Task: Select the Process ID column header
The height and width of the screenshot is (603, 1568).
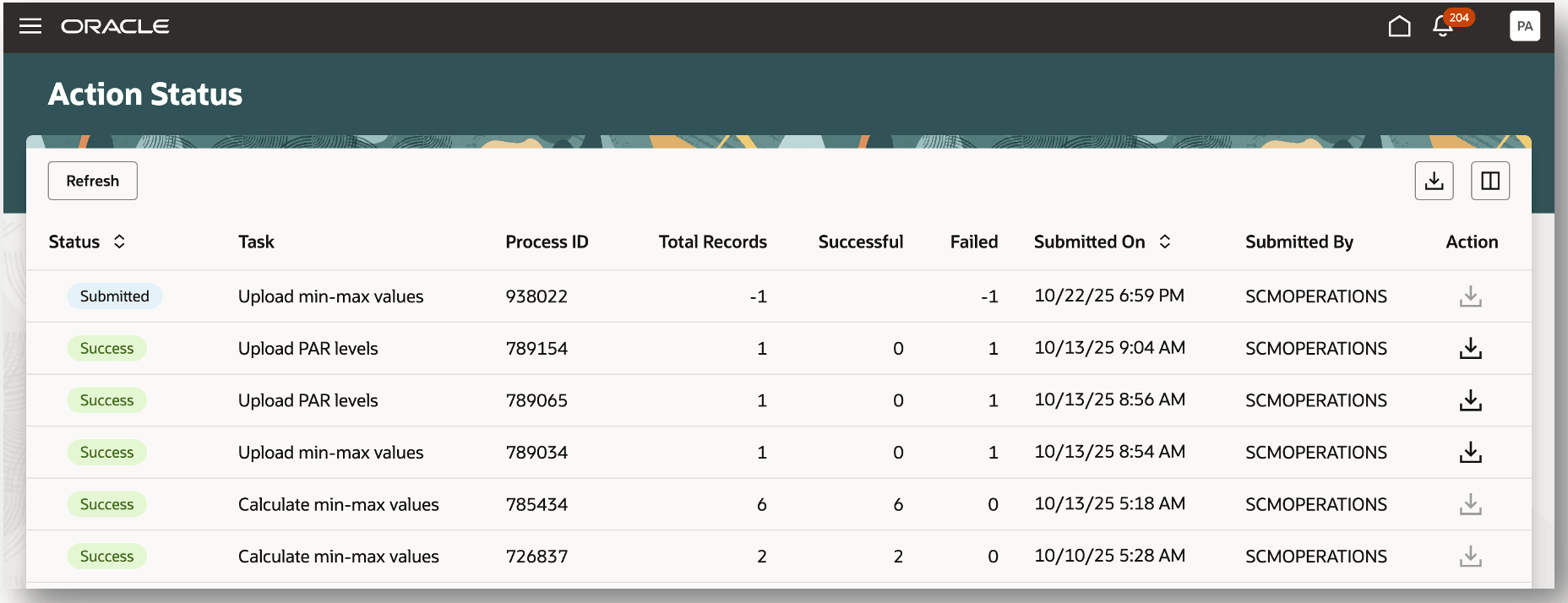Action: tap(547, 242)
